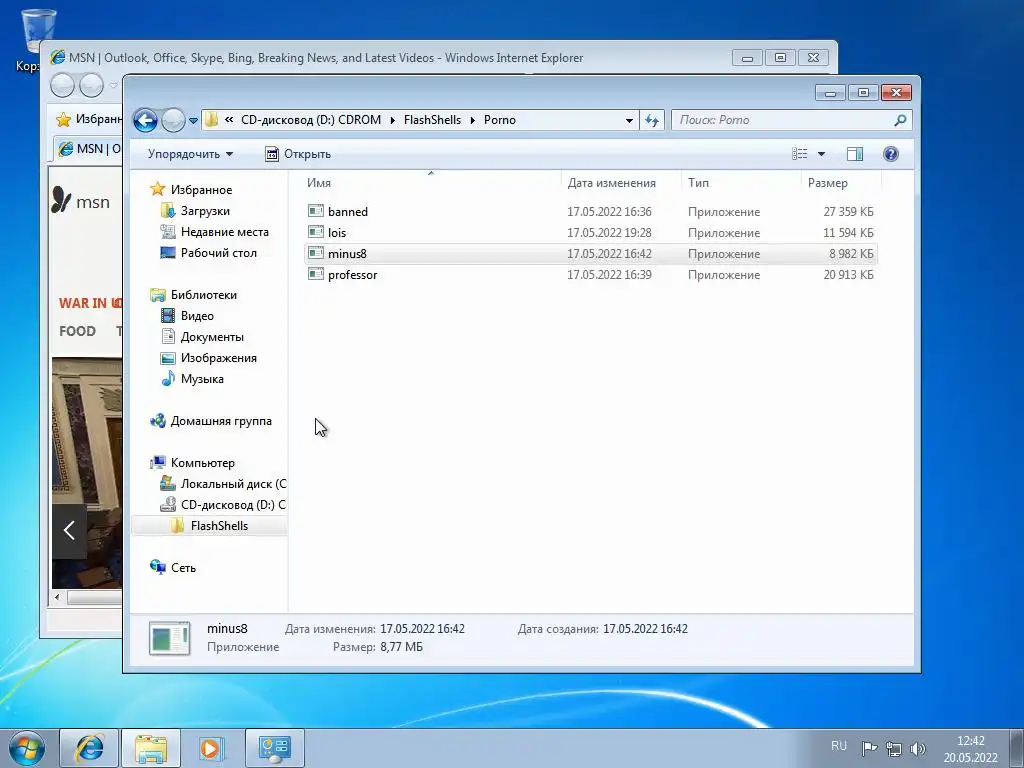Viewport: 1024px width, 768px height.
Task: Click the minus8 thumbnail in details pane
Action: tap(170, 638)
